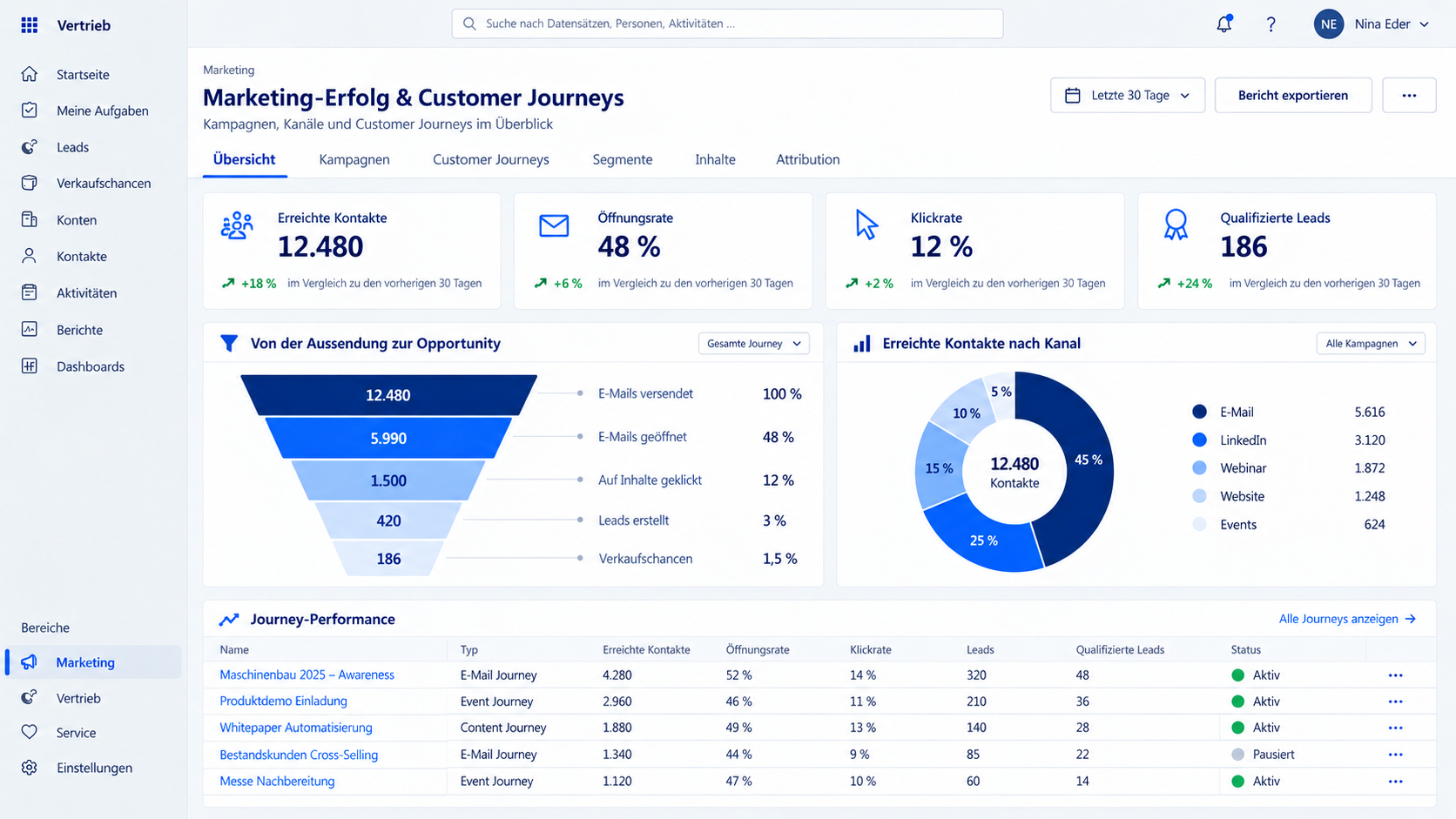The height and width of the screenshot is (819, 1456).
Task: Click the Pausiert status text
Action: click(x=1274, y=755)
